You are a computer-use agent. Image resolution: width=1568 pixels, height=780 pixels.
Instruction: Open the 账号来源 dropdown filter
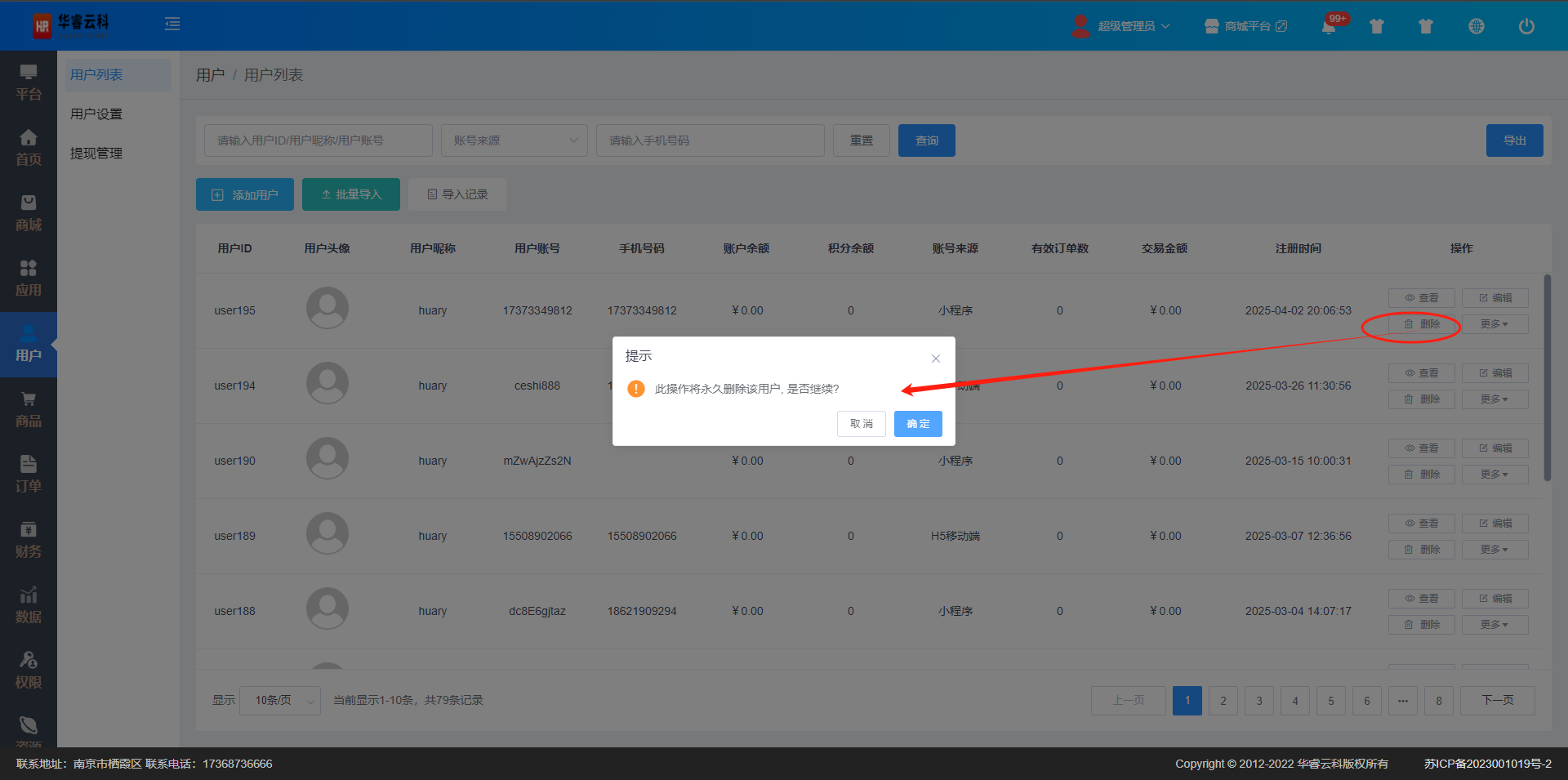[x=514, y=140]
